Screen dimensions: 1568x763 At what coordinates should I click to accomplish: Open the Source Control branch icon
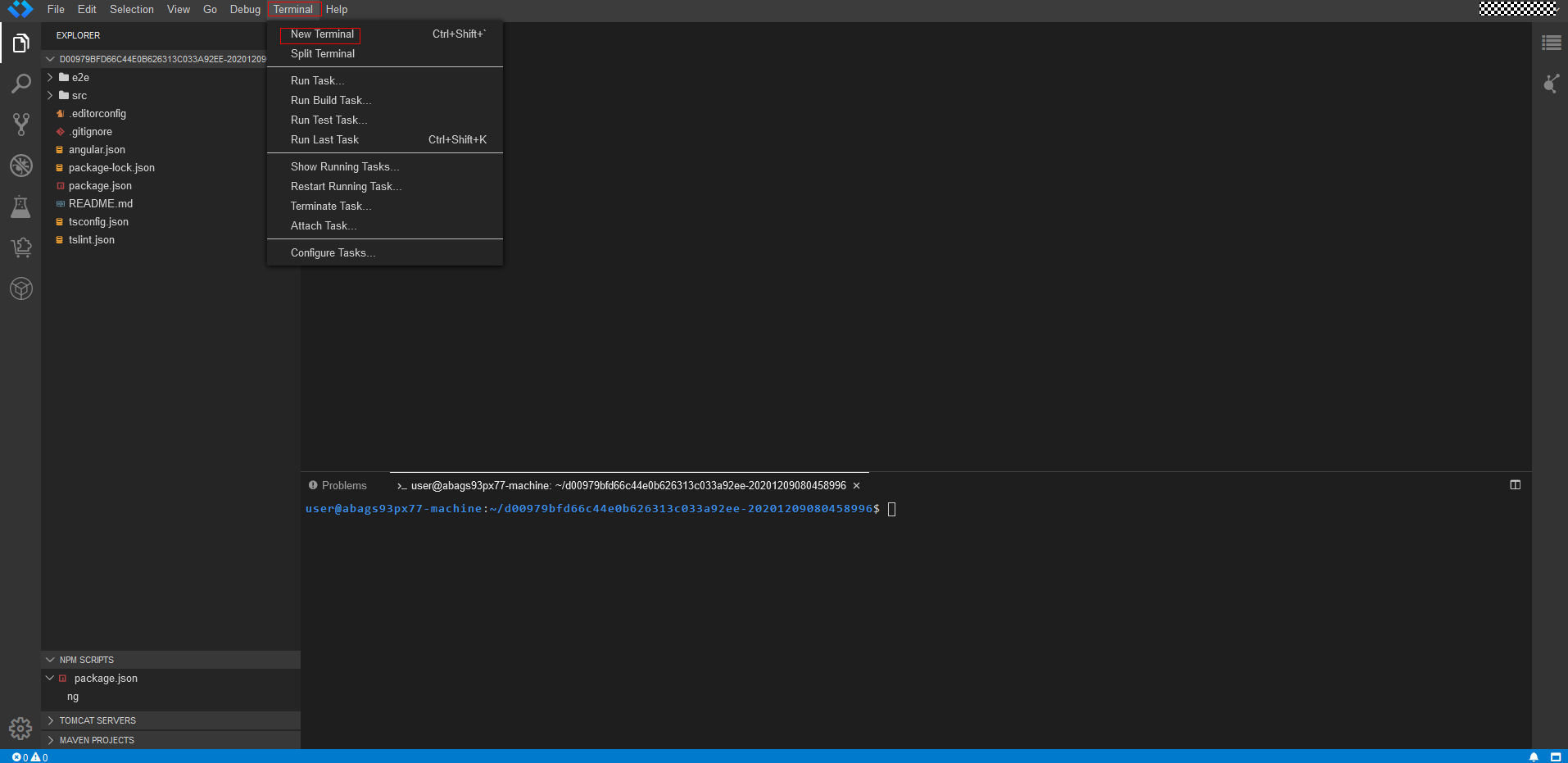tap(20, 125)
